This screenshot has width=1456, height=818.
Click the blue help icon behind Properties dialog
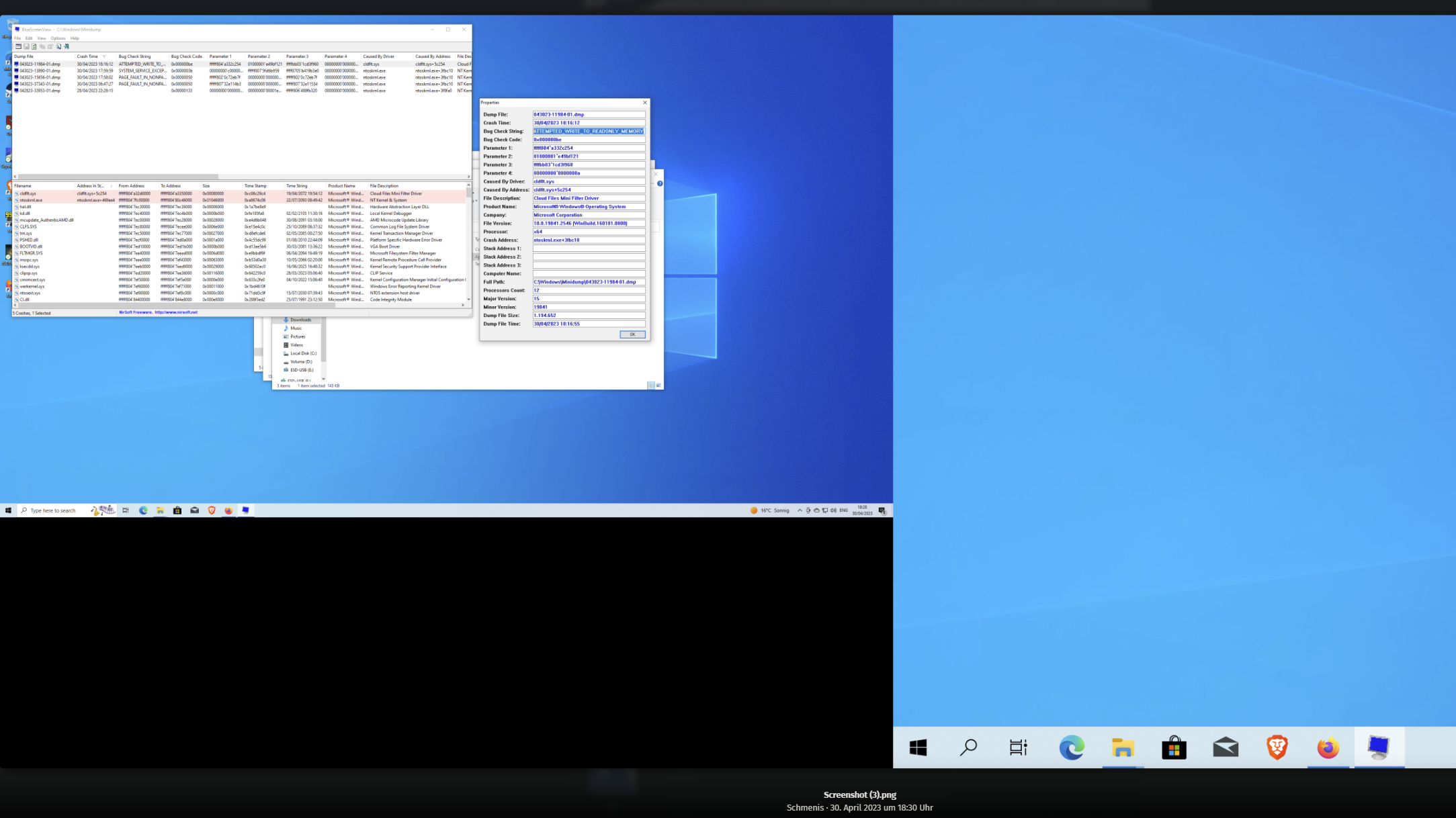[x=660, y=183]
